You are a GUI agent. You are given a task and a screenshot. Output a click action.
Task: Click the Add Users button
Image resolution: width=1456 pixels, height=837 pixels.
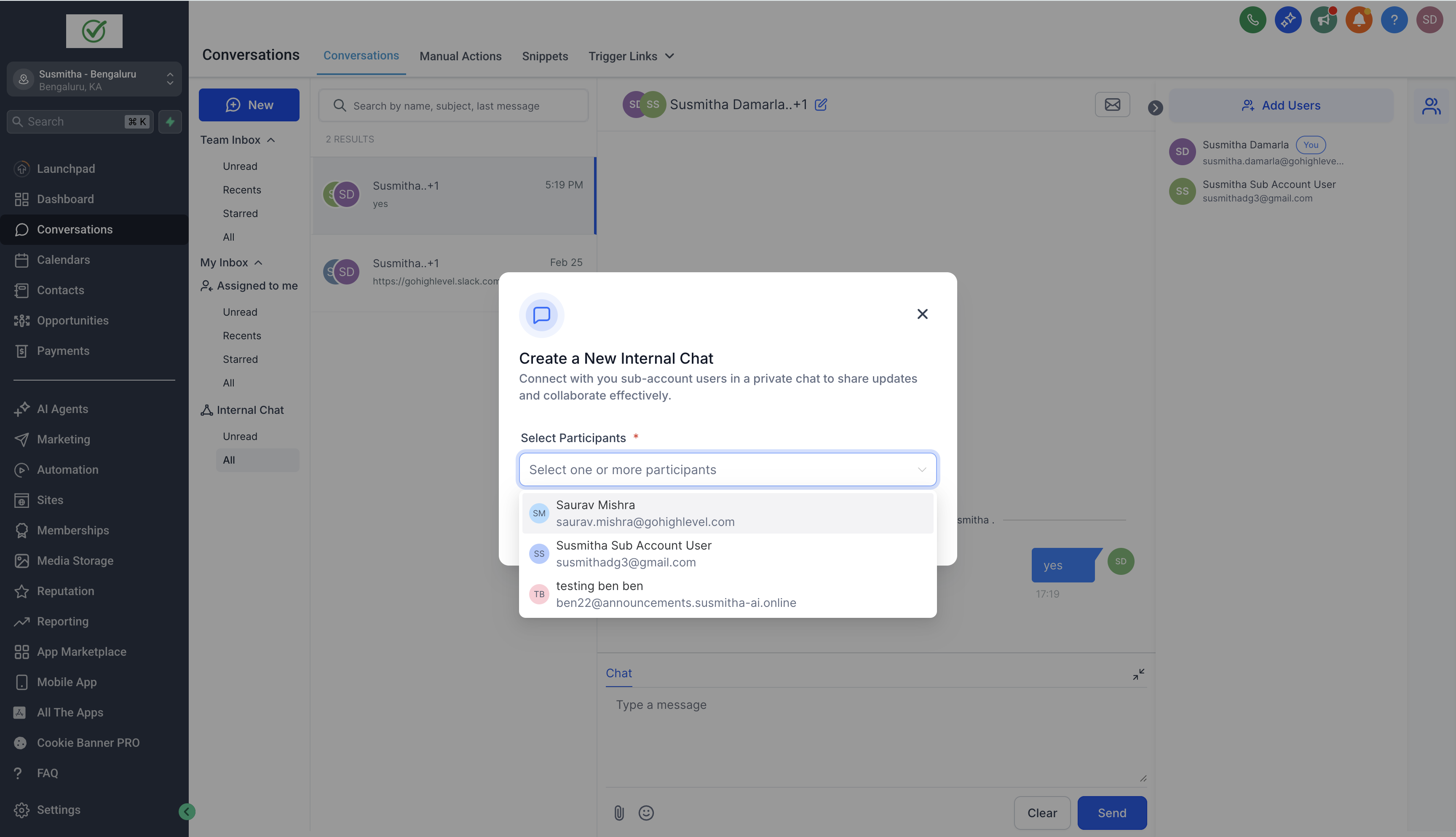click(1281, 105)
